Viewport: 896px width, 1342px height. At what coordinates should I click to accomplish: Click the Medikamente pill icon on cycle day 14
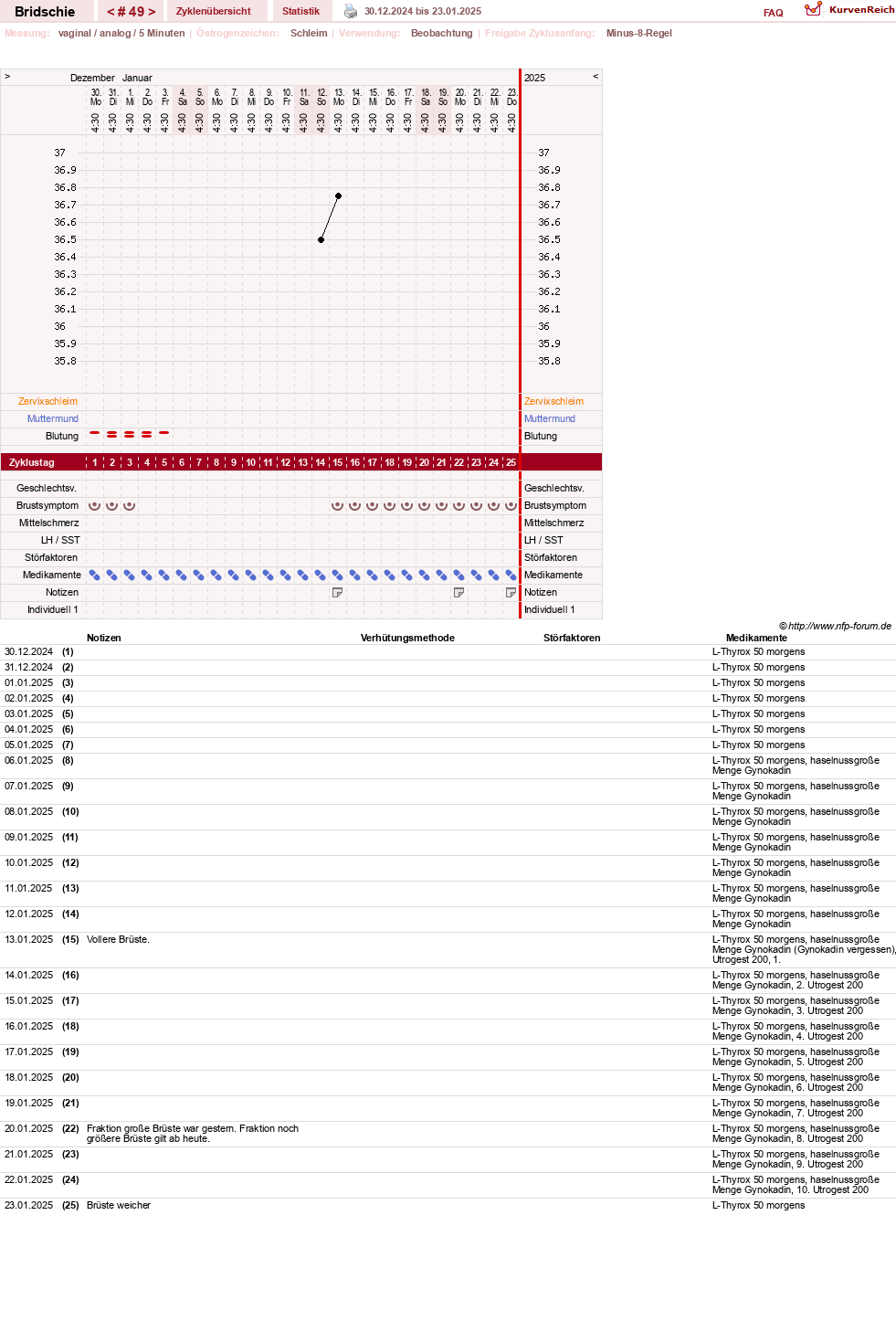tap(320, 575)
